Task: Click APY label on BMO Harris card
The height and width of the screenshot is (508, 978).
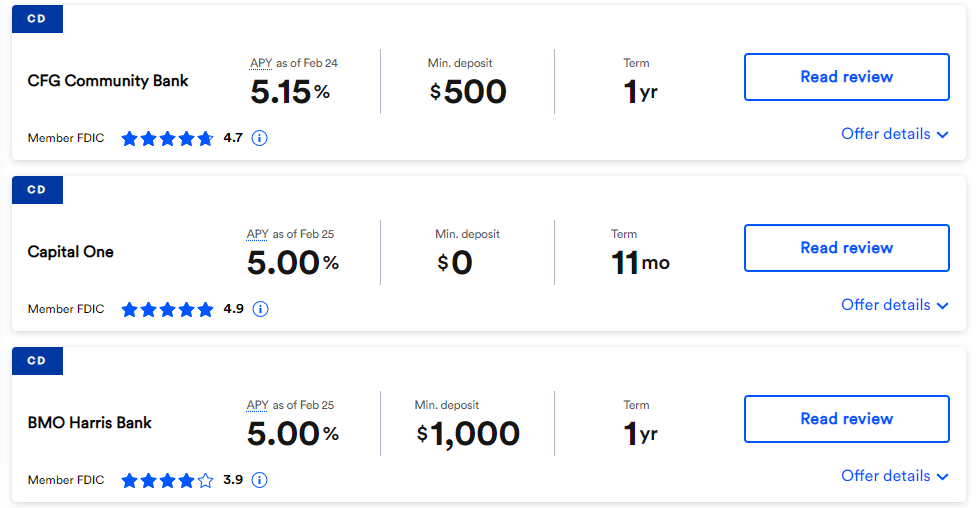Action: tap(257, 405)
